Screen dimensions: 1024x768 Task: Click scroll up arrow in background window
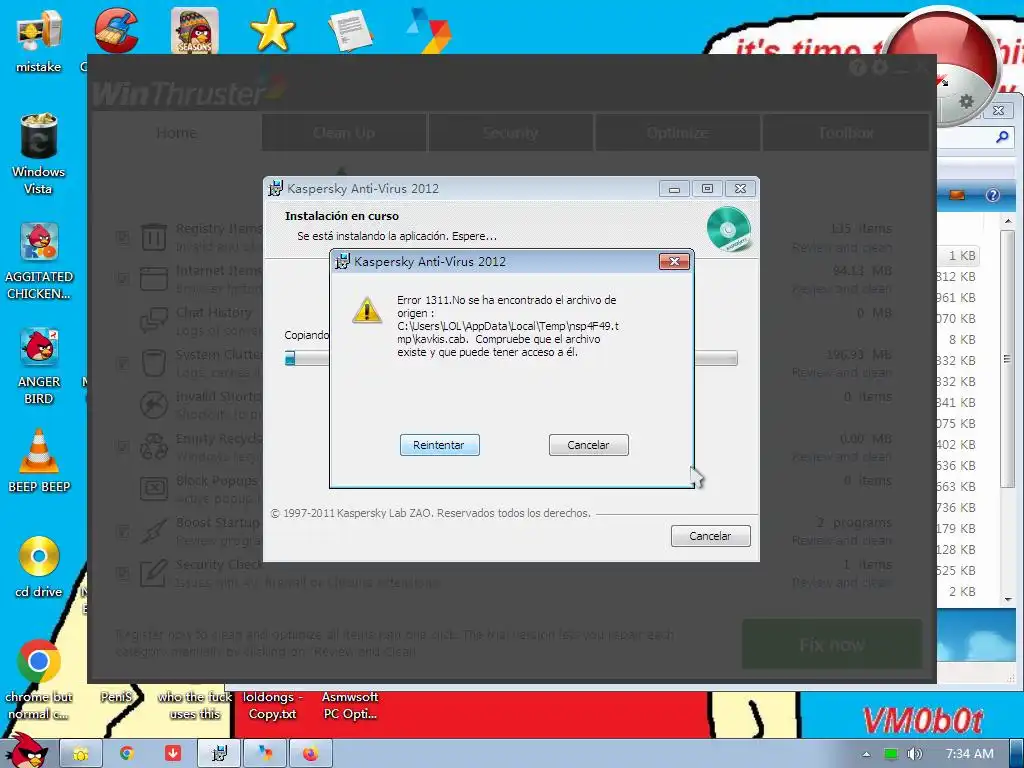coord(1008,222)
